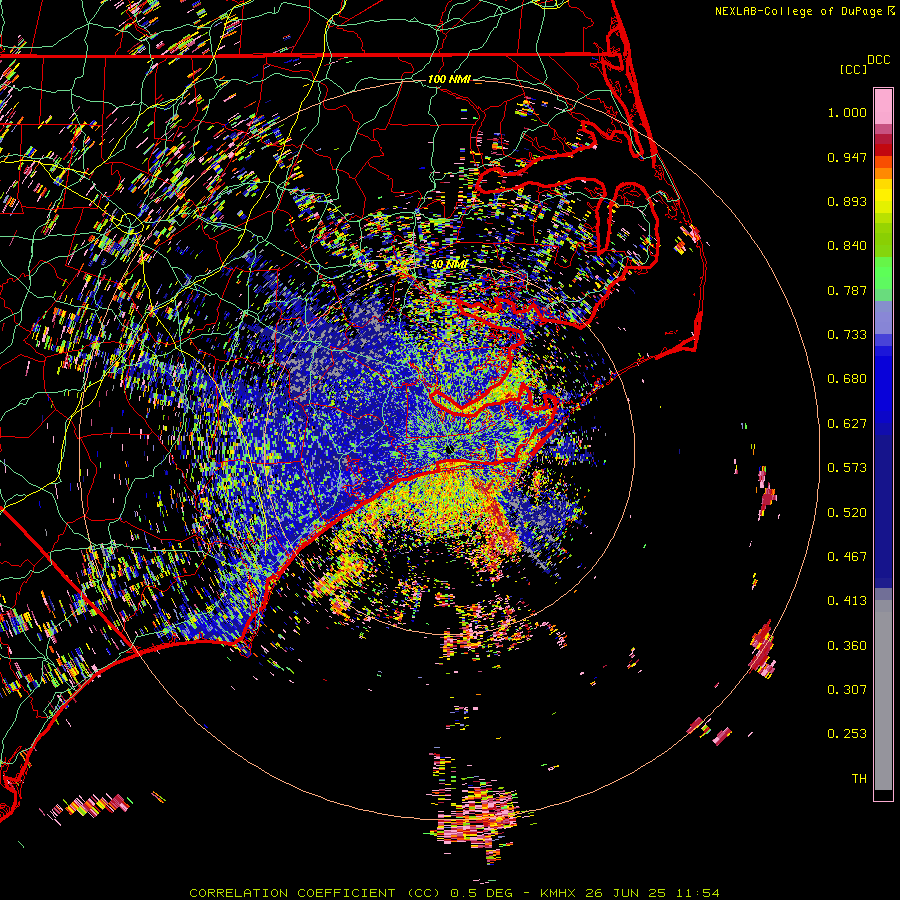Click the 0.573 scale value

(847, 468)
